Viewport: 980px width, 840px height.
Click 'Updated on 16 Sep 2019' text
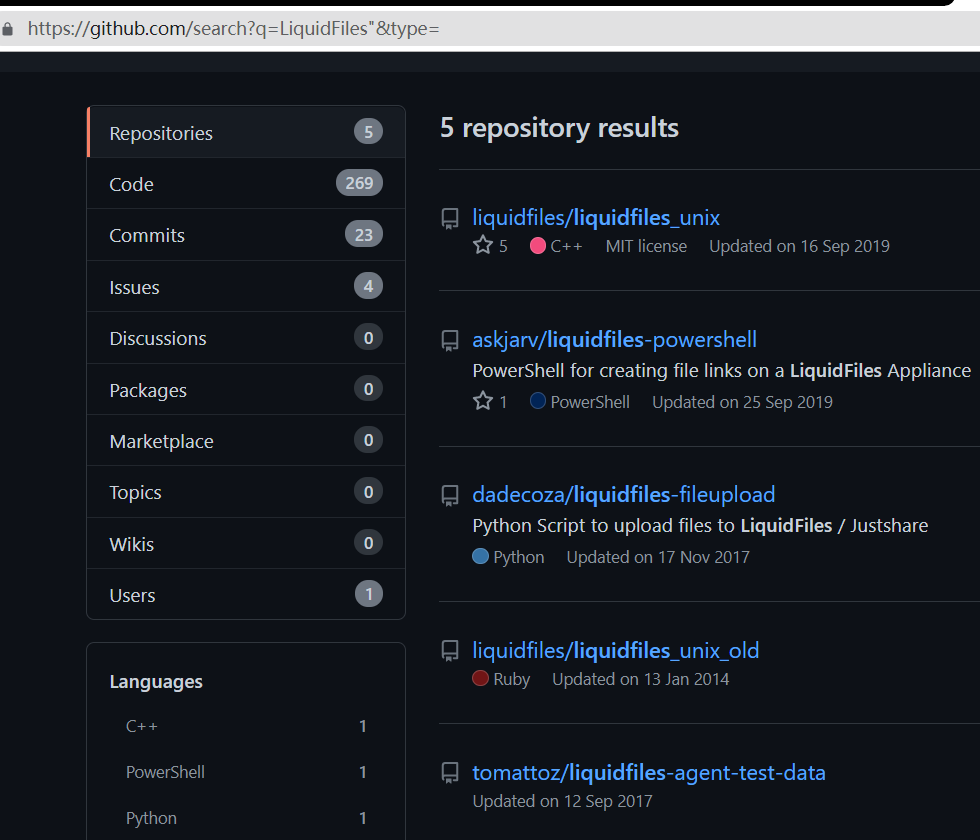coord(799,246)
